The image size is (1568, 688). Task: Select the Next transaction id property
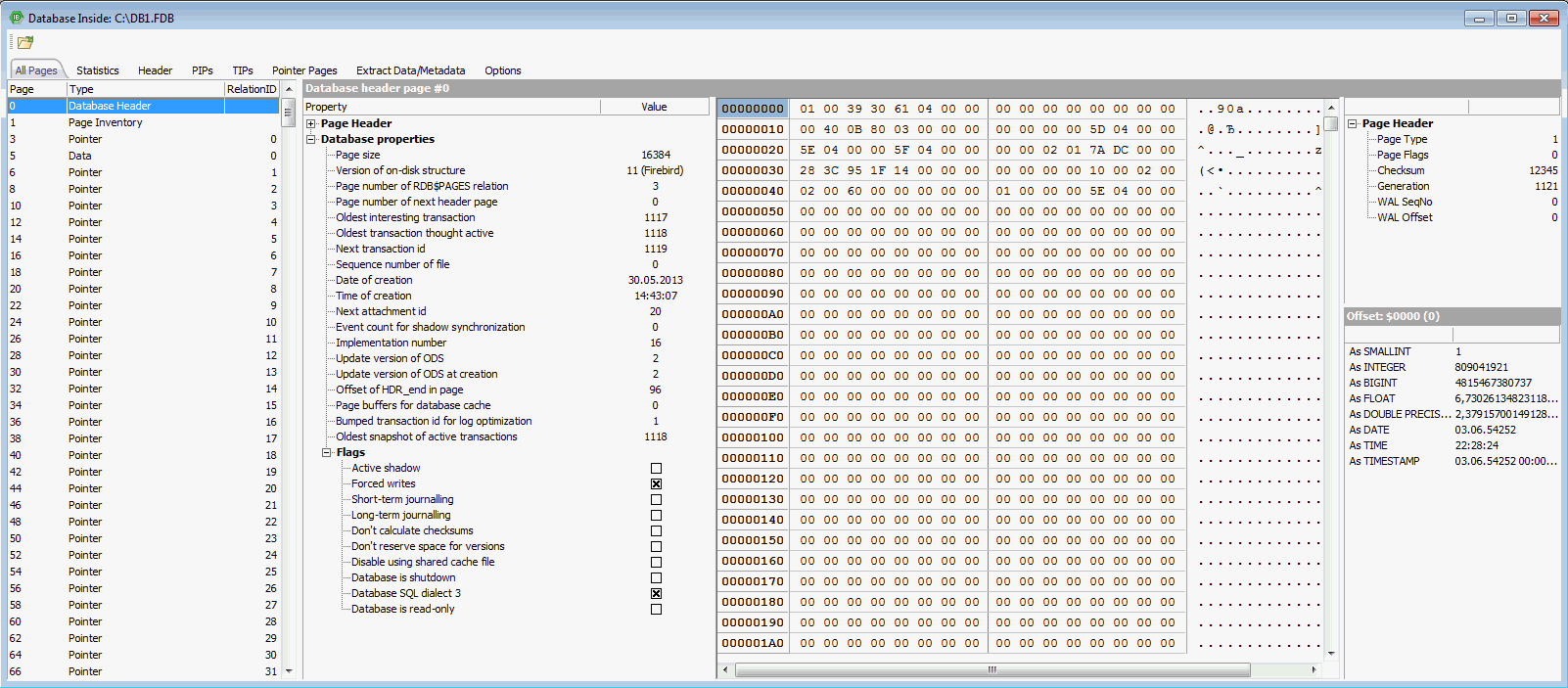tap(380, 249)
